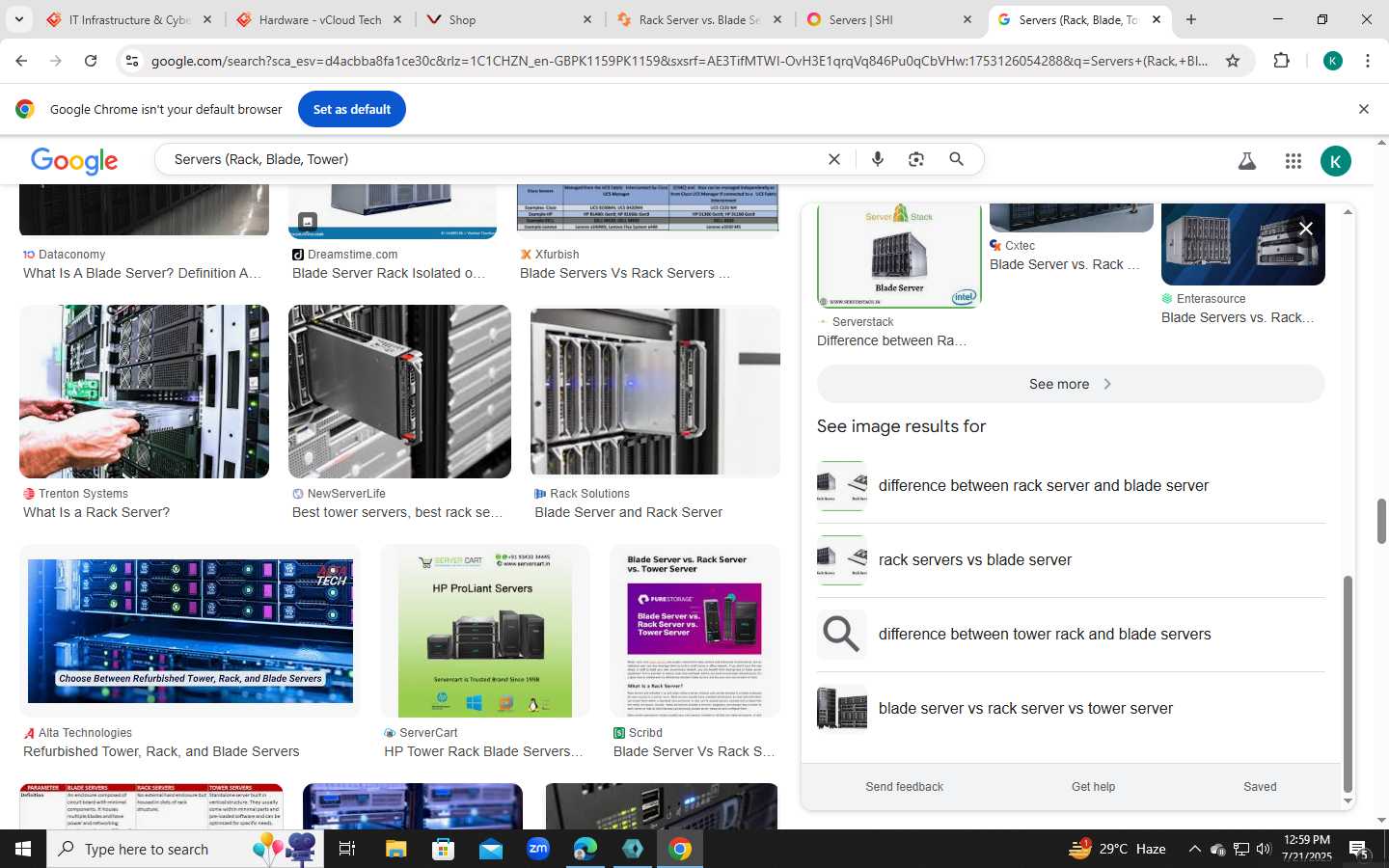Open Mail app from the taskbar

tap(491, 849)
